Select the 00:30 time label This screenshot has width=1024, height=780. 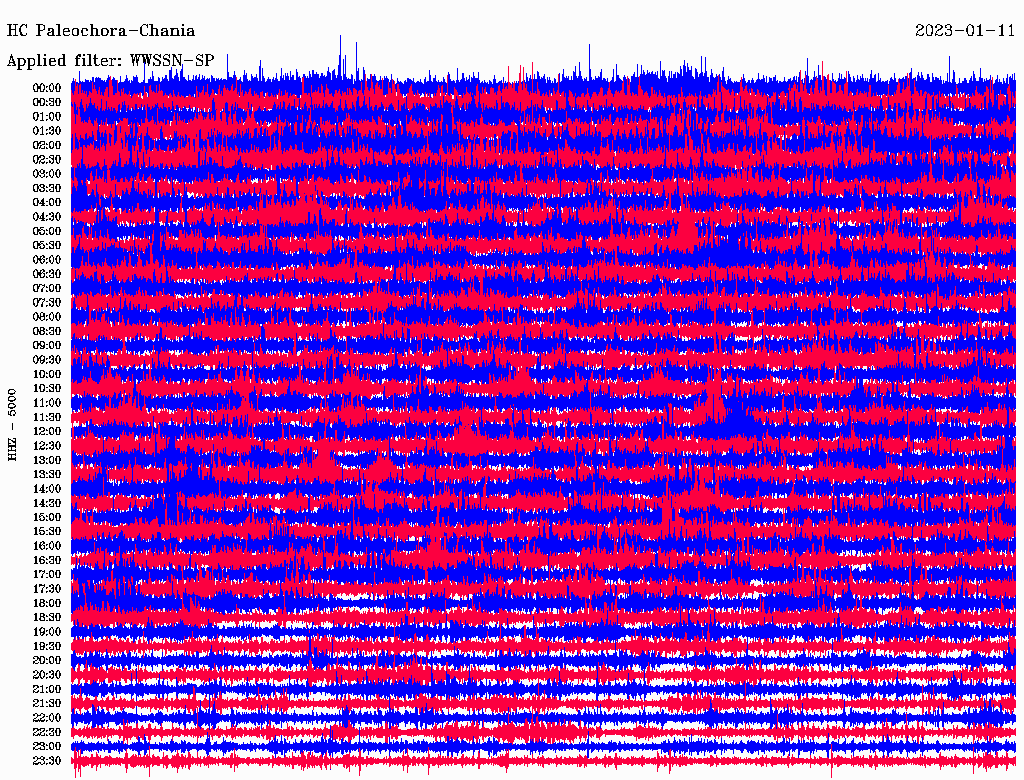click(x=47, y=103)
